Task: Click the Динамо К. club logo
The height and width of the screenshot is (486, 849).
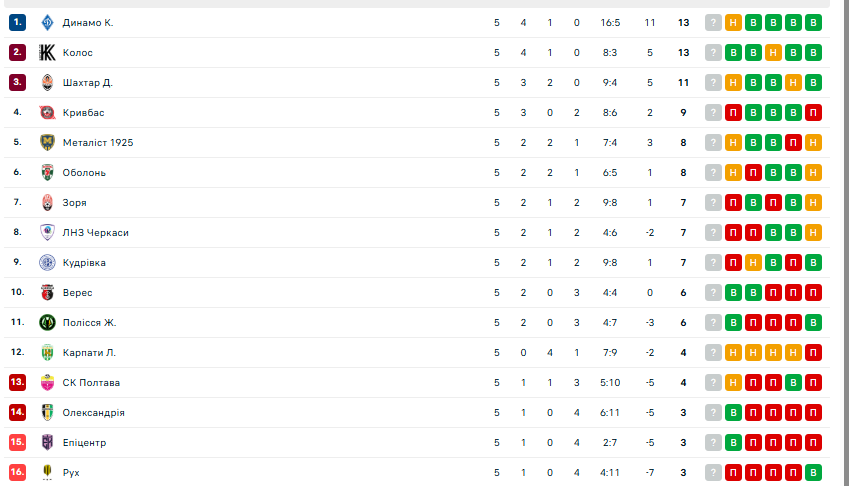Action: (47, 23)
